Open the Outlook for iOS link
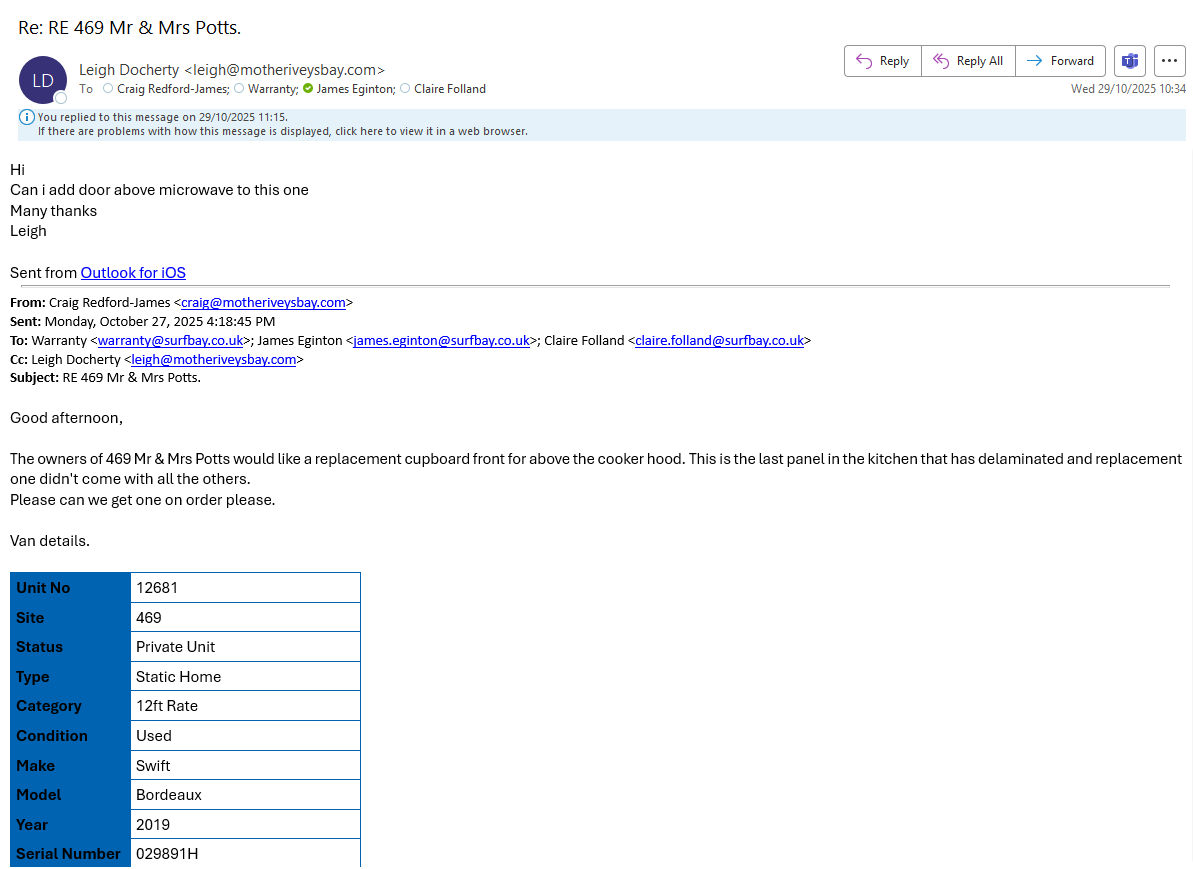This screenshot has height=869, width=1193. tap(133, 272)
